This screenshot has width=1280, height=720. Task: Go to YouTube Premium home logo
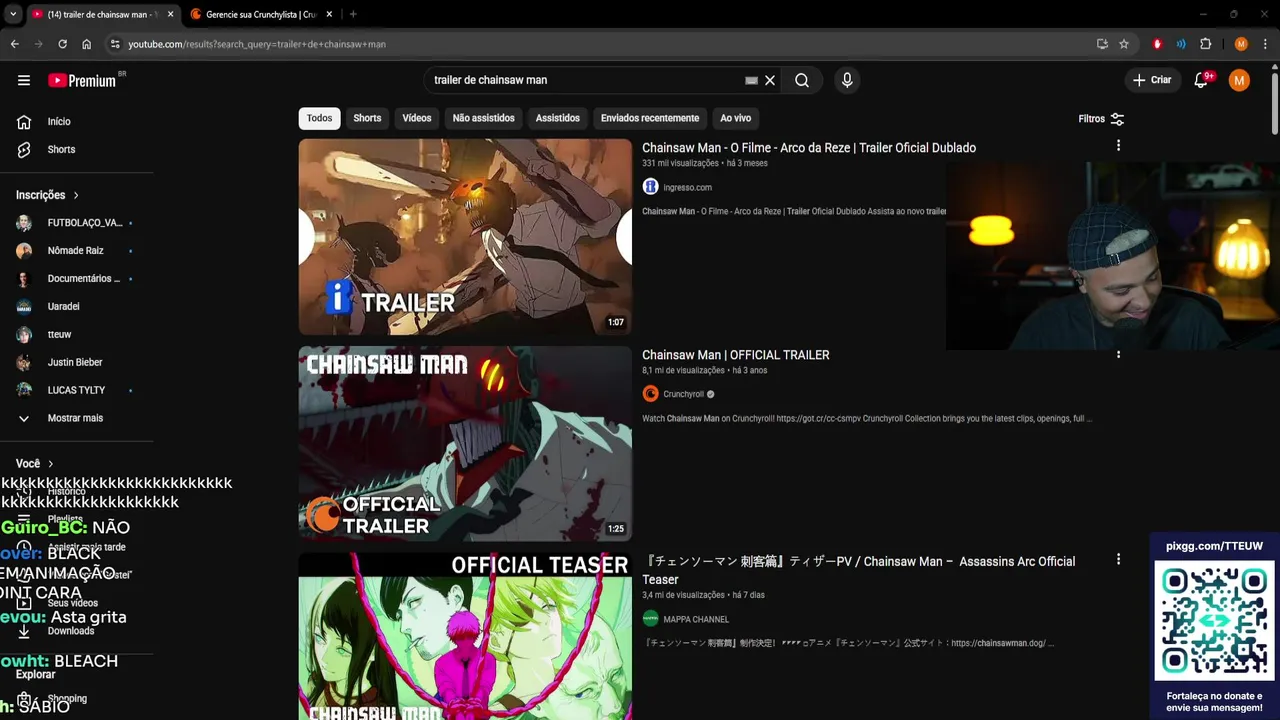pos(84,80)
